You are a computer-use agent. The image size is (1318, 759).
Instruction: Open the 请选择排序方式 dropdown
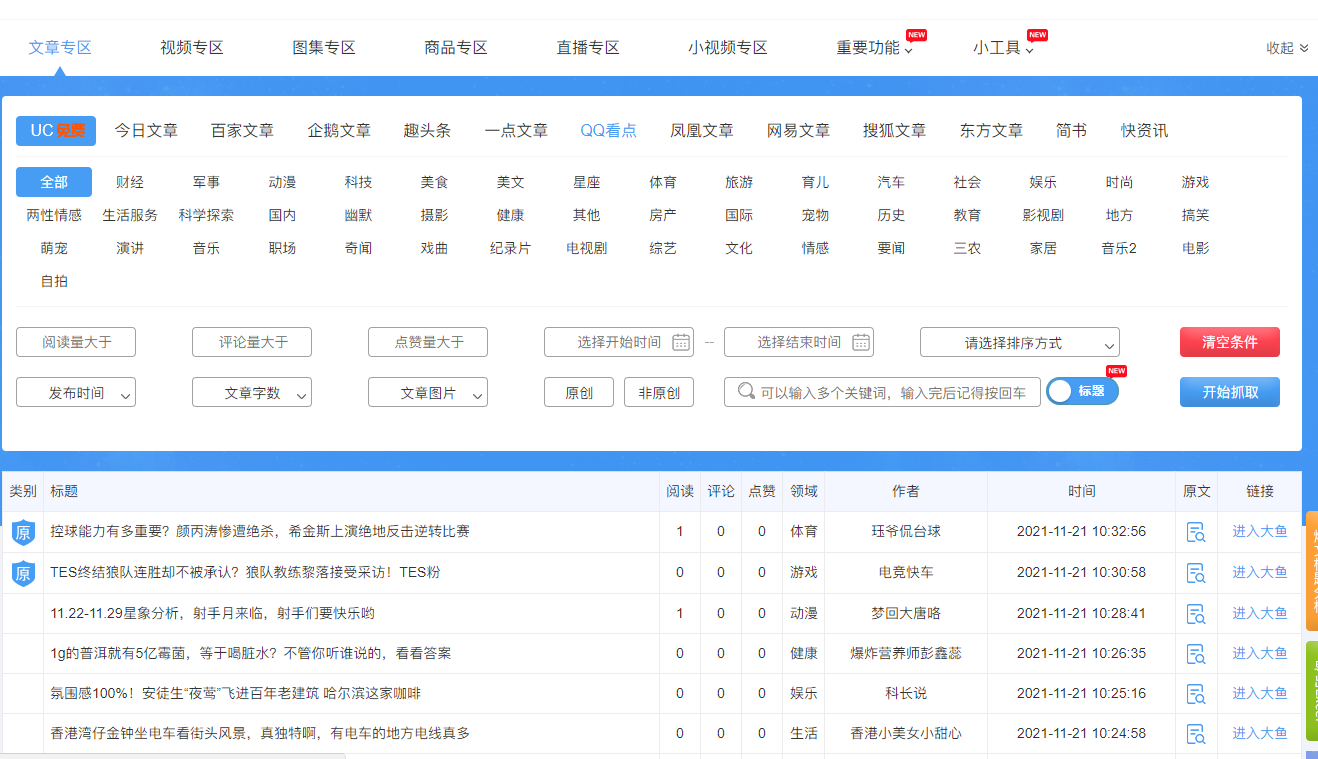coord(1020,342)
